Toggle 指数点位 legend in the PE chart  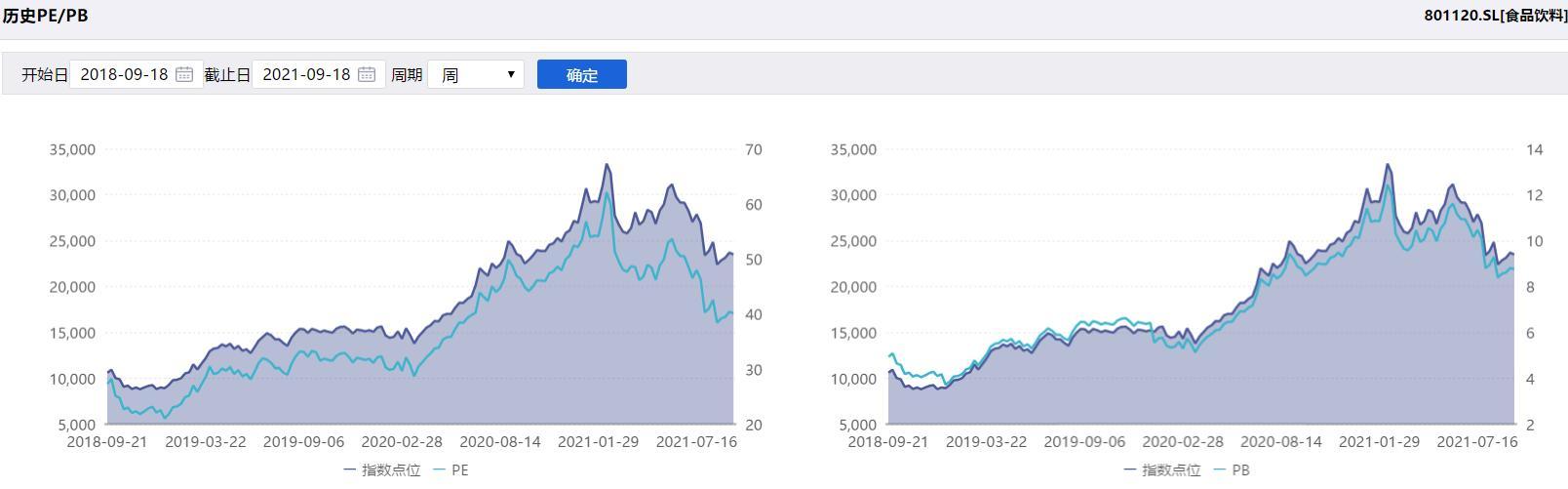381,469
